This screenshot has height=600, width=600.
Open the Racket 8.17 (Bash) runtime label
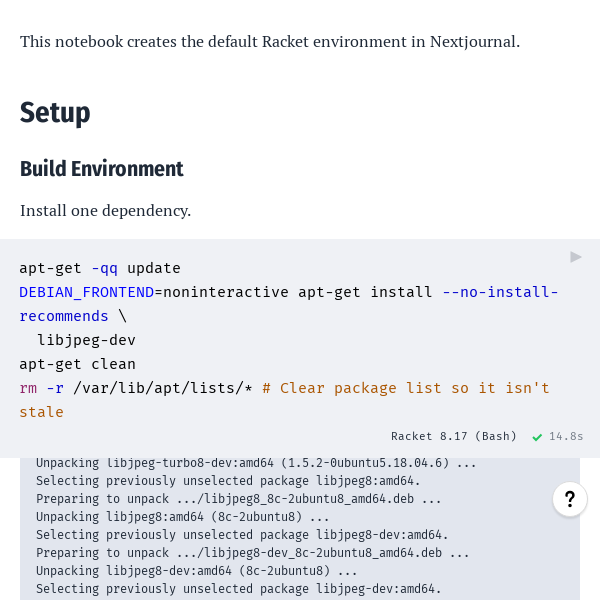pyautogui.click(x=454, y=436)
